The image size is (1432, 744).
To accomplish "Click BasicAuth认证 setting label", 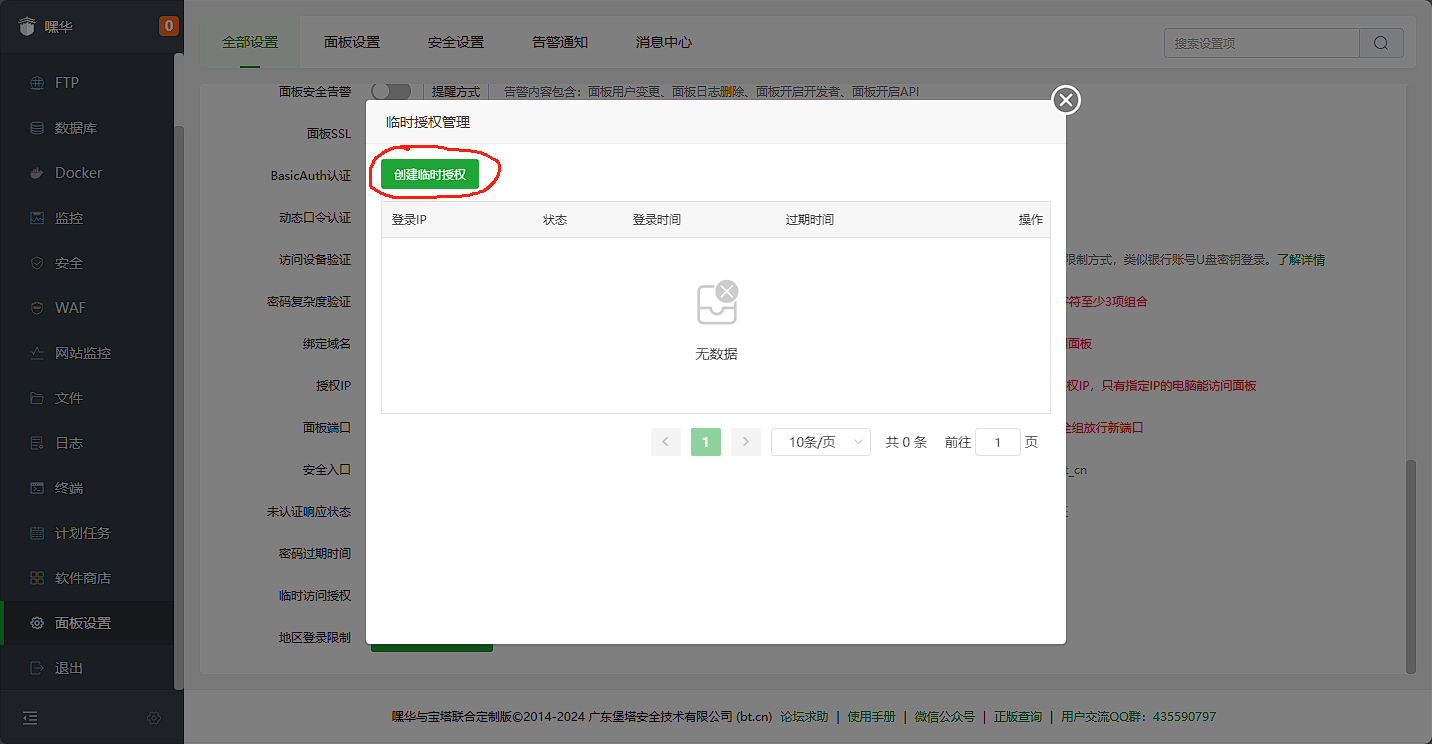I will [x=311, y=176].
